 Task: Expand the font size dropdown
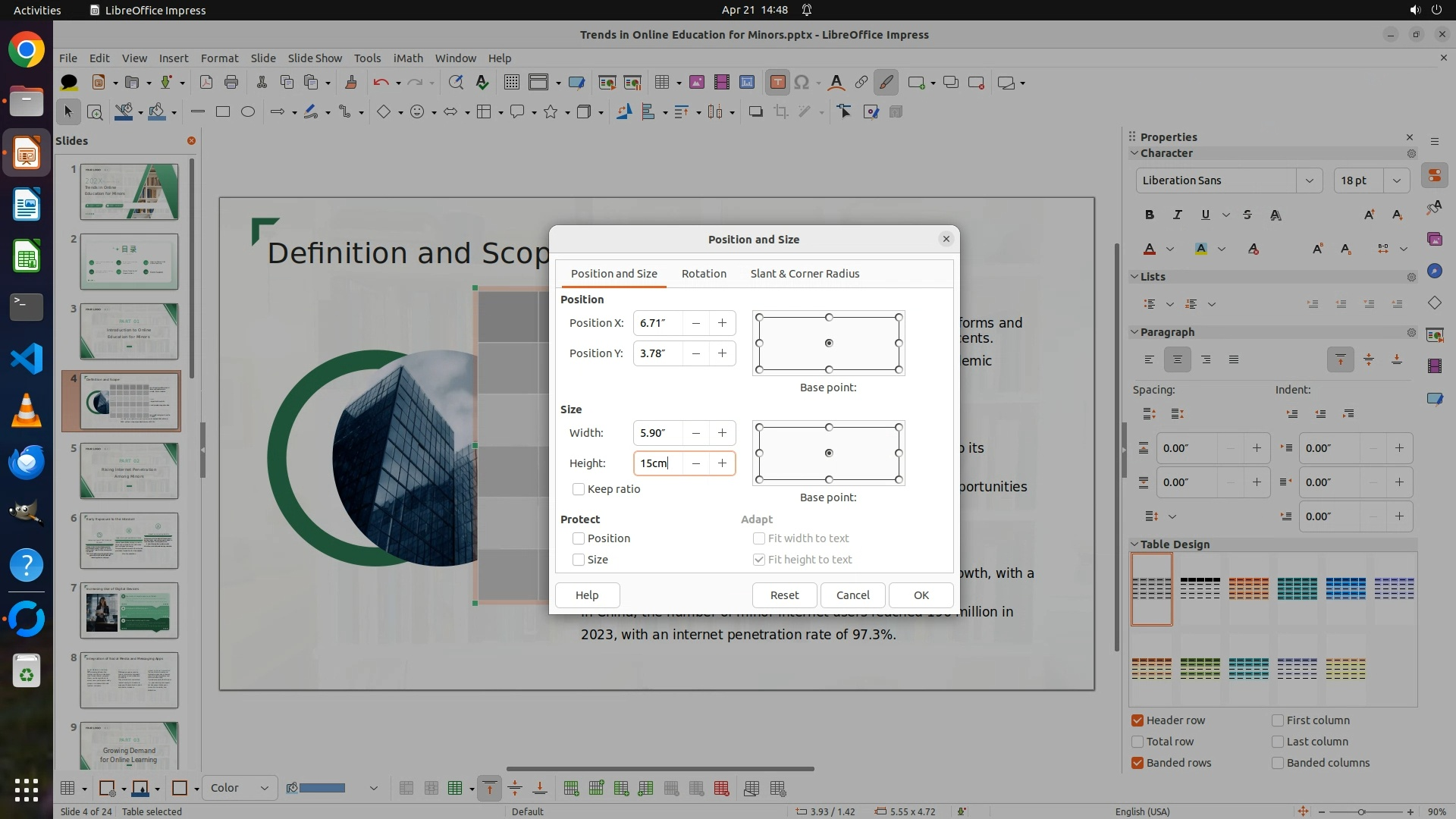[x=1396, y=180]
